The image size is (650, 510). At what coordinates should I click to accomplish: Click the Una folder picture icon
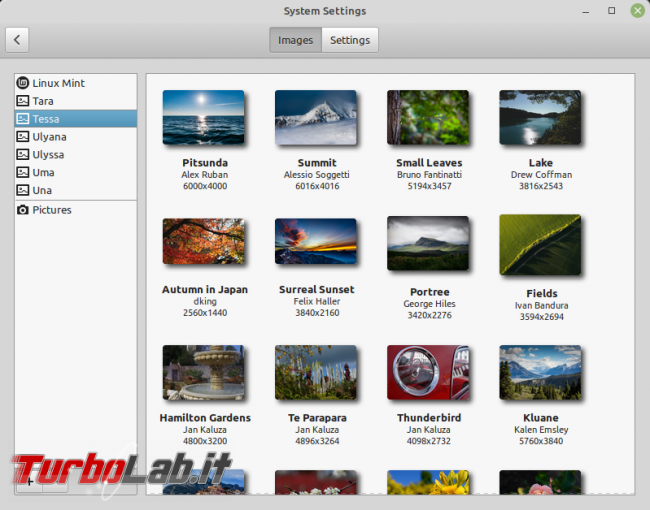click(x=22, y=190)
